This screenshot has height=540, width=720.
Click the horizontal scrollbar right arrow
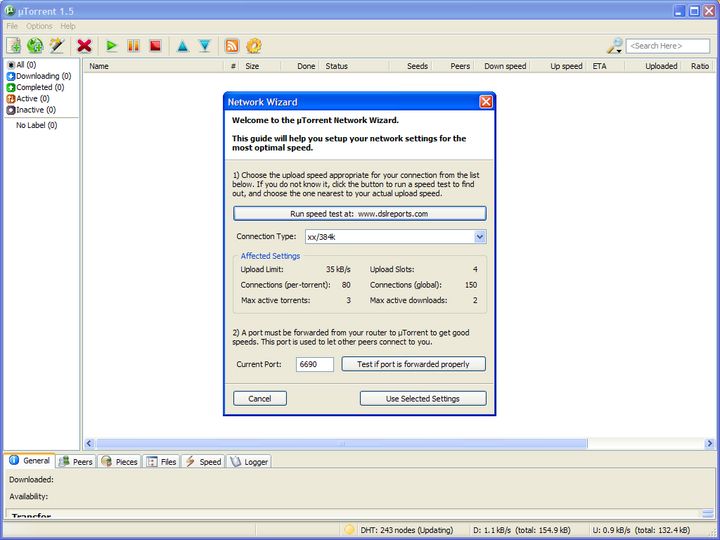[x=709, y=444]
